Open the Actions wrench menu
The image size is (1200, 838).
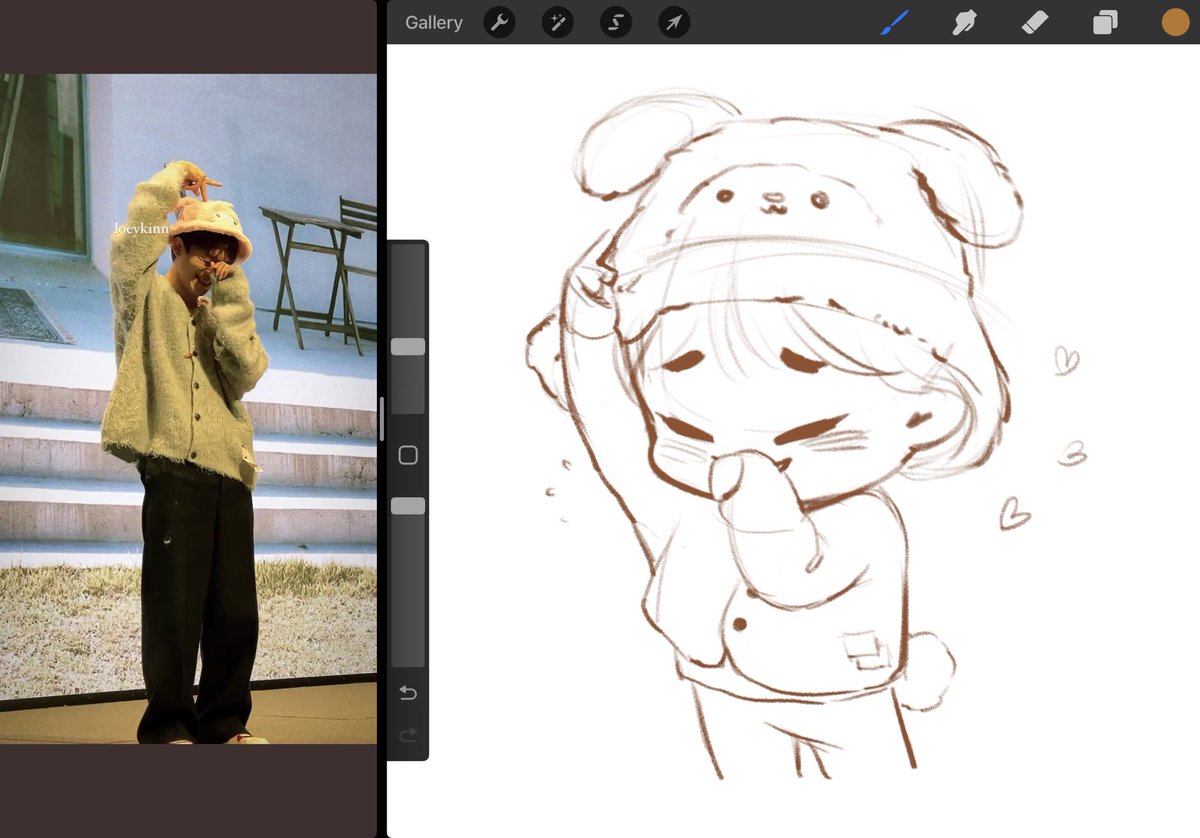click(x=499, y=22)
